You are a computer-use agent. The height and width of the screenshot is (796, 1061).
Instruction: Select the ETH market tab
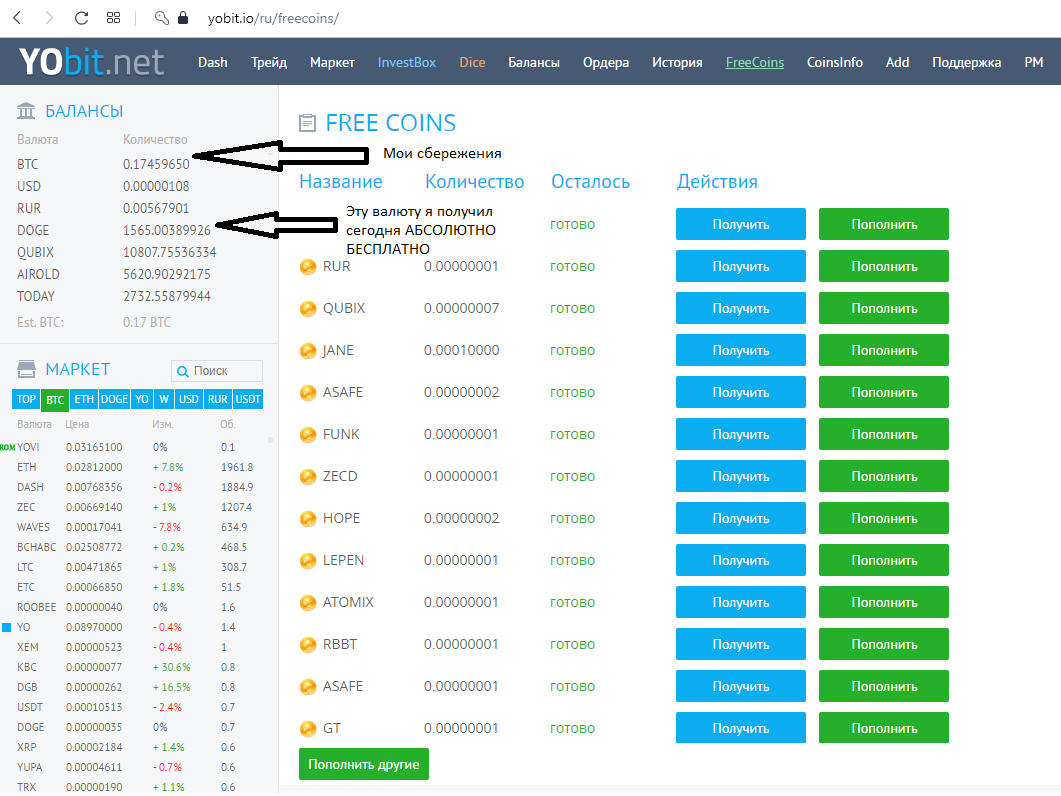pyautogui.click(x=84, y=399)
